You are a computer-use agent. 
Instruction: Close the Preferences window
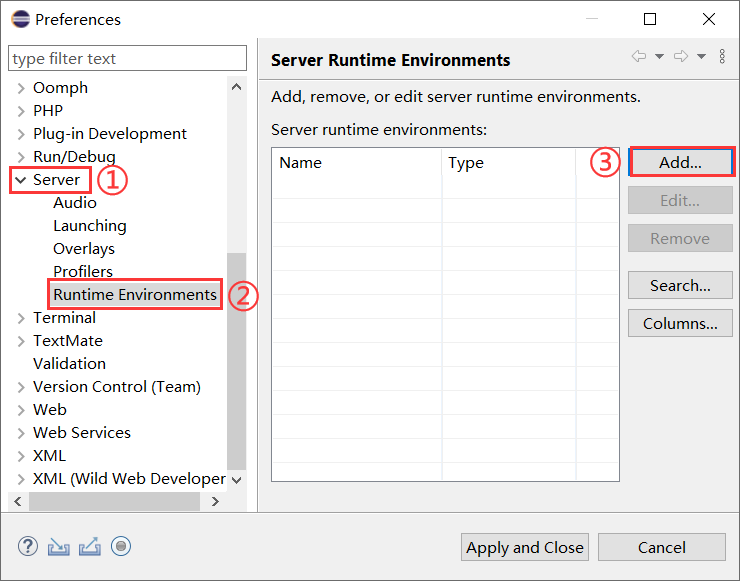(x=709, y=19)
